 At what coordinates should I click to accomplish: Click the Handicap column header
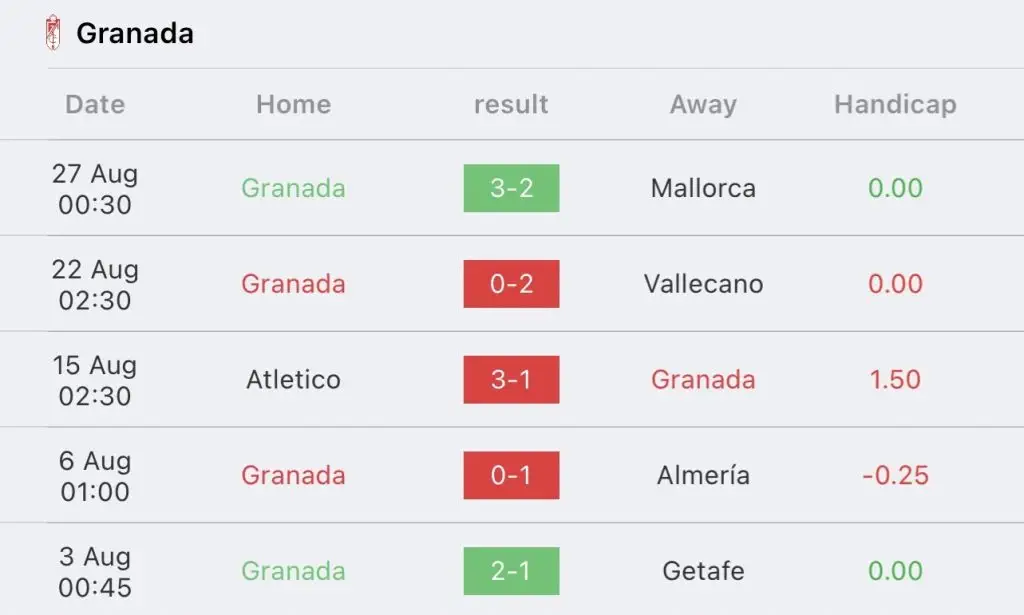[895, 104]
